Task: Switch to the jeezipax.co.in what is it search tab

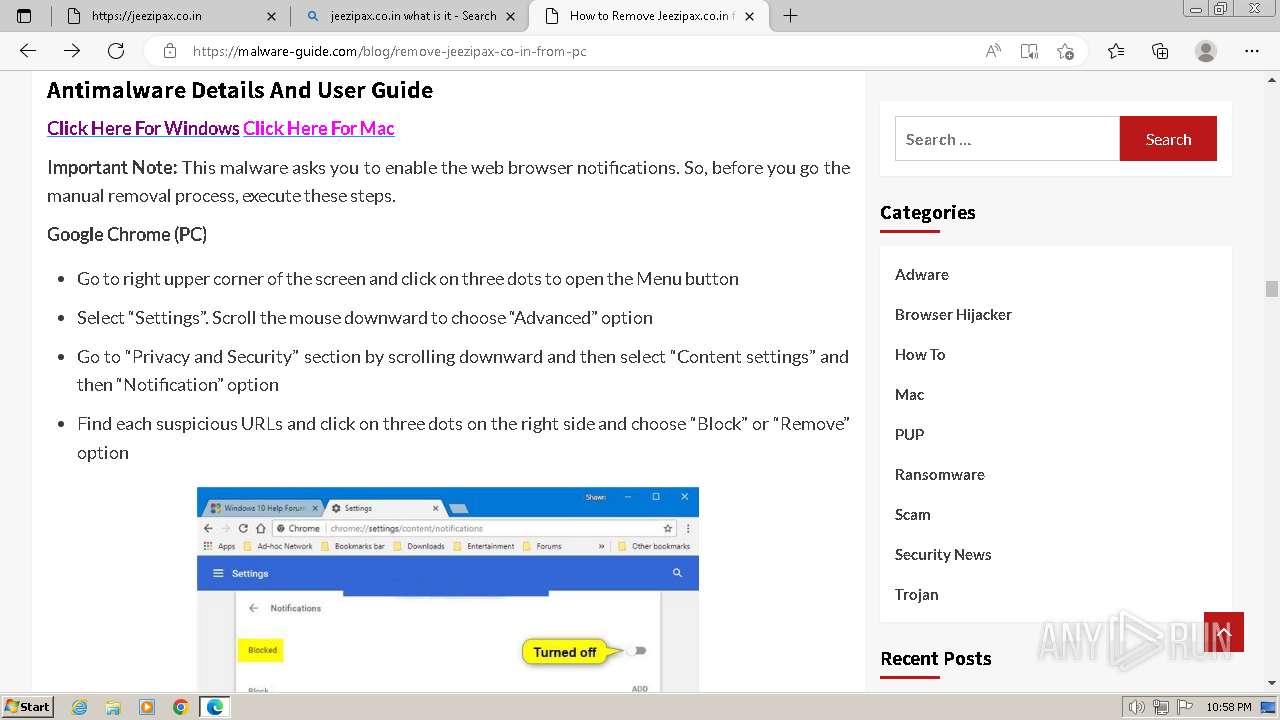Action: (x=410, y=16)
